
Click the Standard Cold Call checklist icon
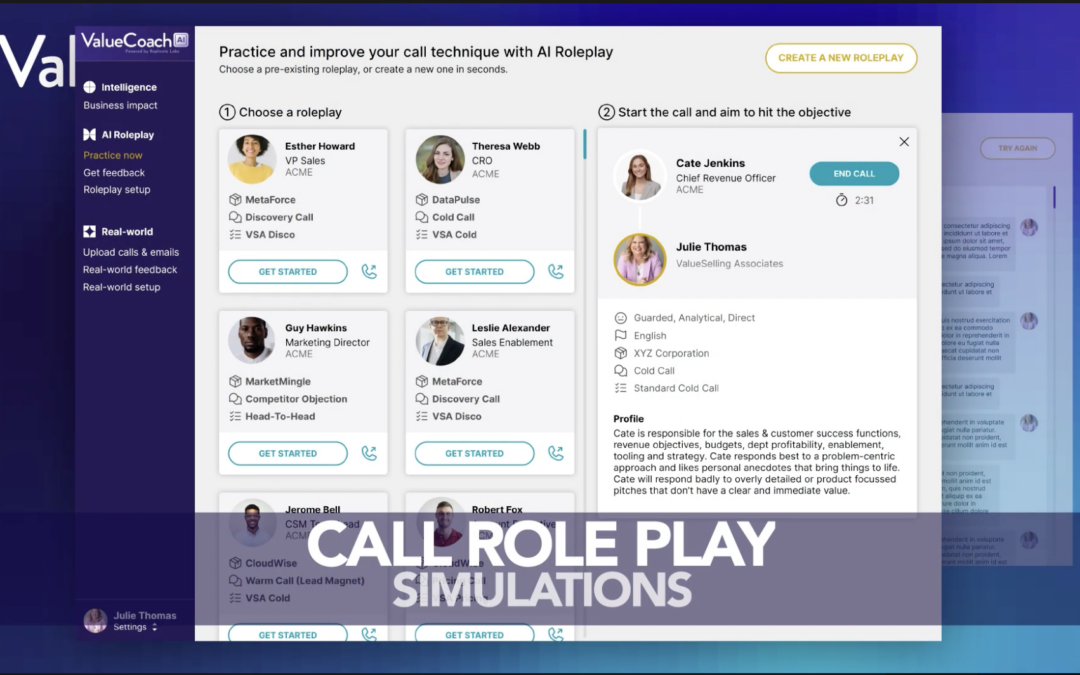coord(621,388)
